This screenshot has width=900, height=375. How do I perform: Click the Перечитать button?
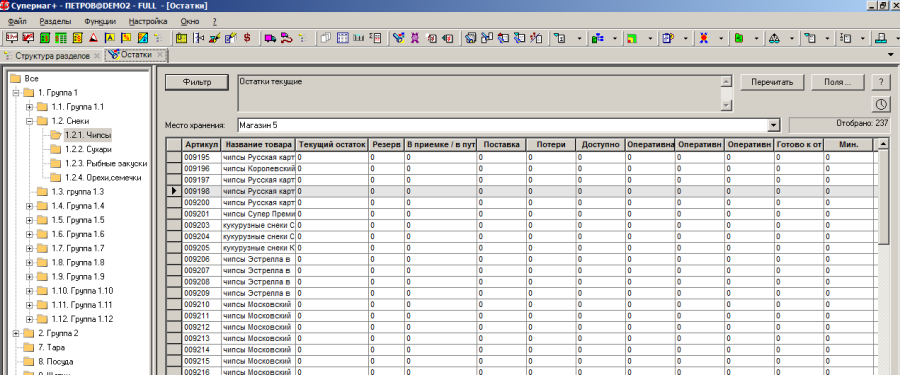pos(773,82)
